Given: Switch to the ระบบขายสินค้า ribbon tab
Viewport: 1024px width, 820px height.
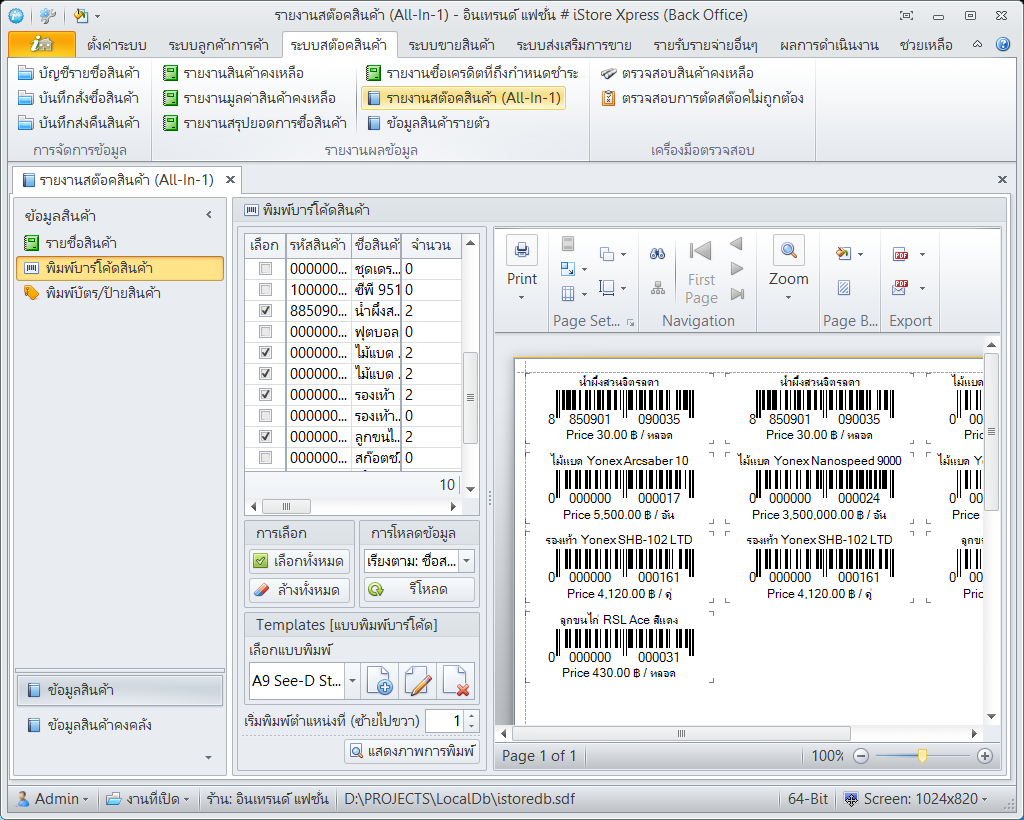Looking at the screenshot, I should [451, 45].
